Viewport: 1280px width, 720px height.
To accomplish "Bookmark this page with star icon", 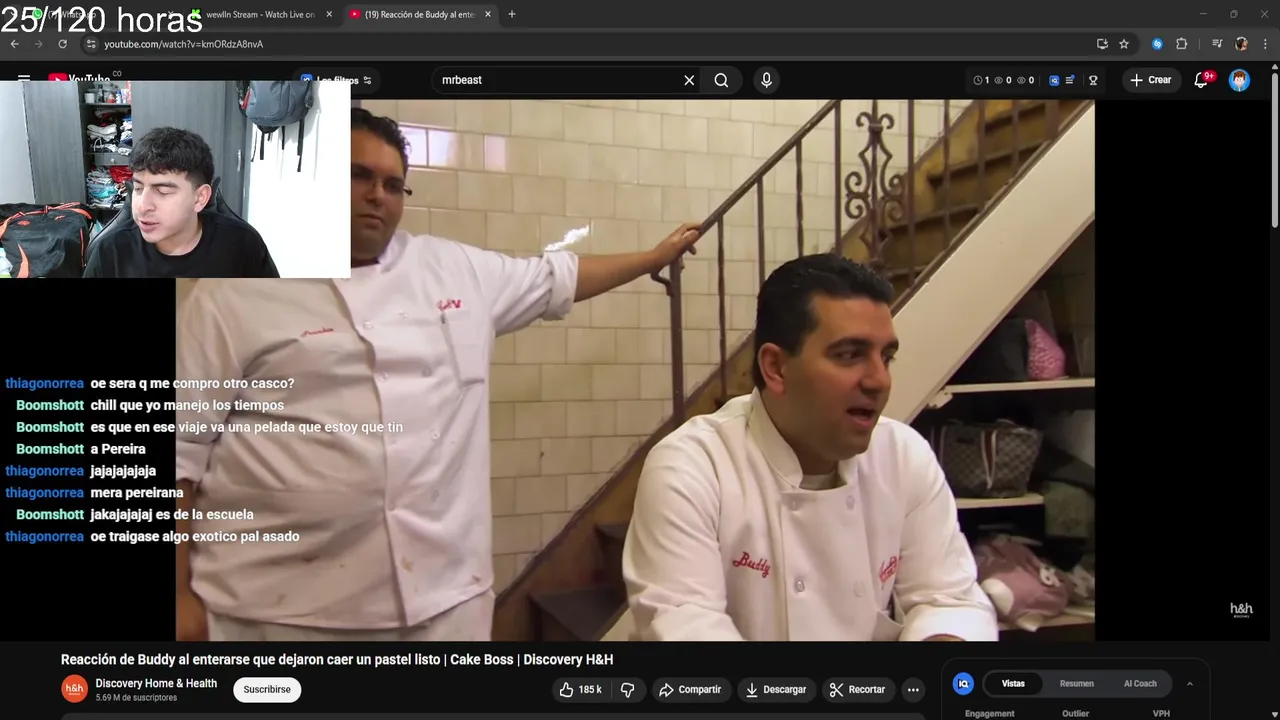I will (1124, 44).
